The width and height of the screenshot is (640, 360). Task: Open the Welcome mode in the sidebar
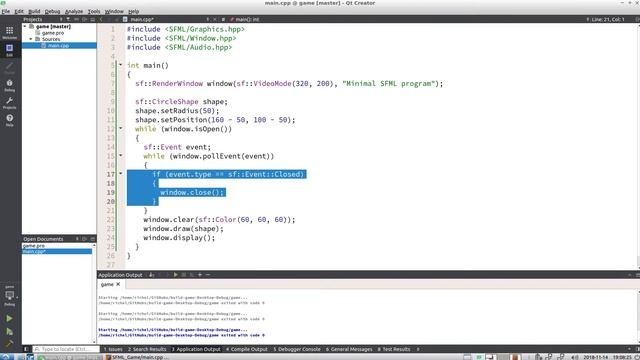[9, 32]
